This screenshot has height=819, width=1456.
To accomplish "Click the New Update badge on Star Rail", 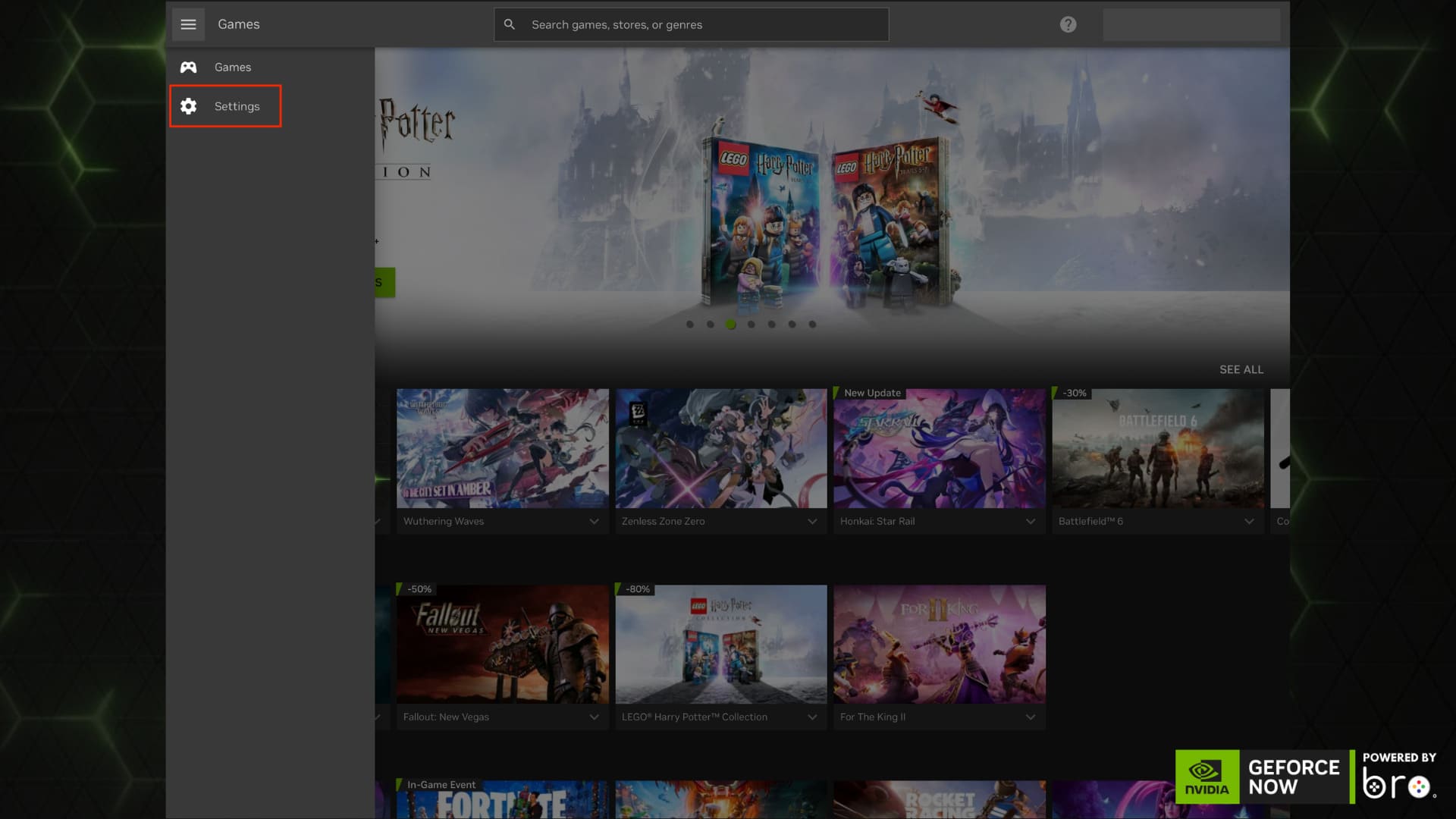I will tap(868, 393).
